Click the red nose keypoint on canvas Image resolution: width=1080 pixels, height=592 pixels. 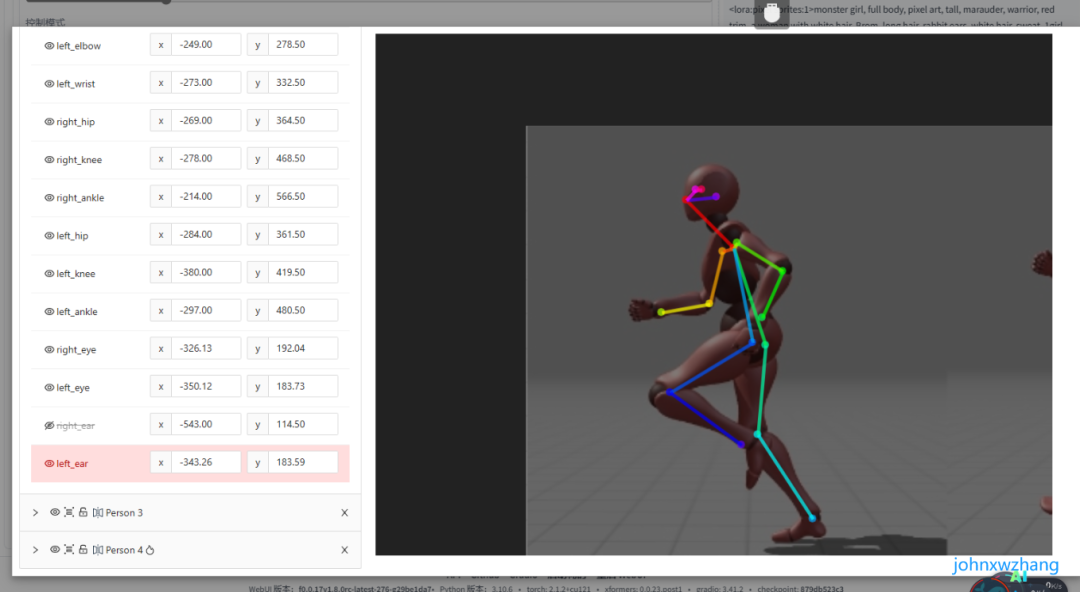click(x=685, y=200)
